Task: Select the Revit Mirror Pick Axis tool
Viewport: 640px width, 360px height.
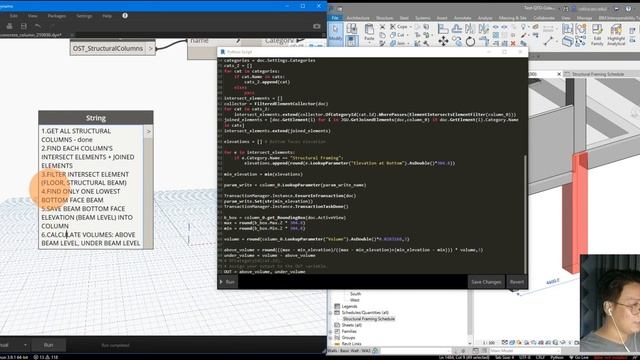Action: pos(470,29)
